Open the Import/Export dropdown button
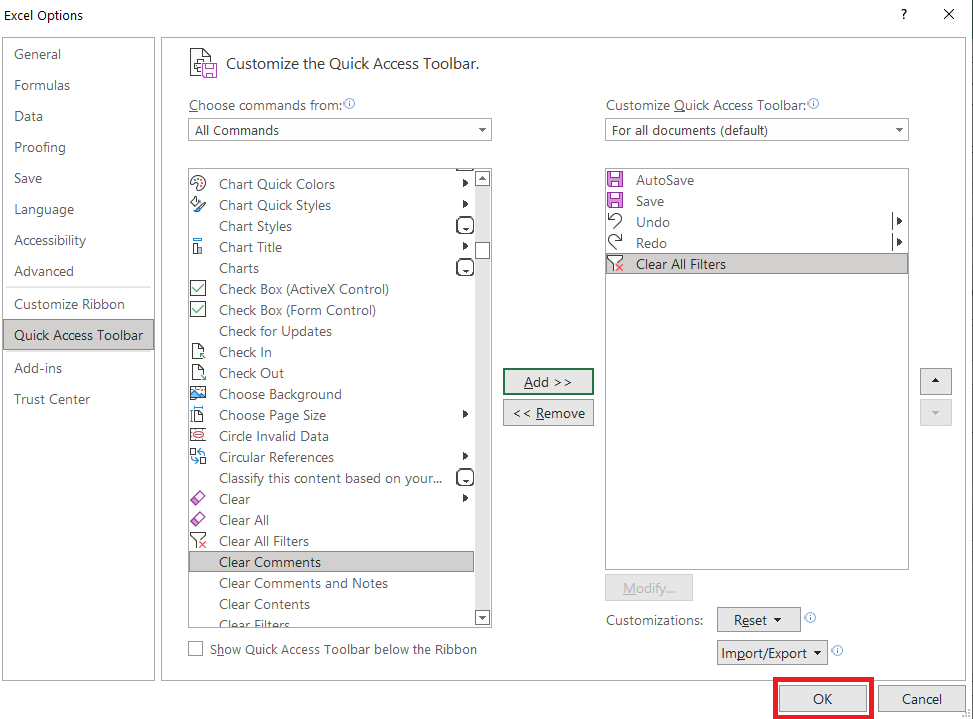This screenshot has height=719, width=973. [x=772, y=653]
